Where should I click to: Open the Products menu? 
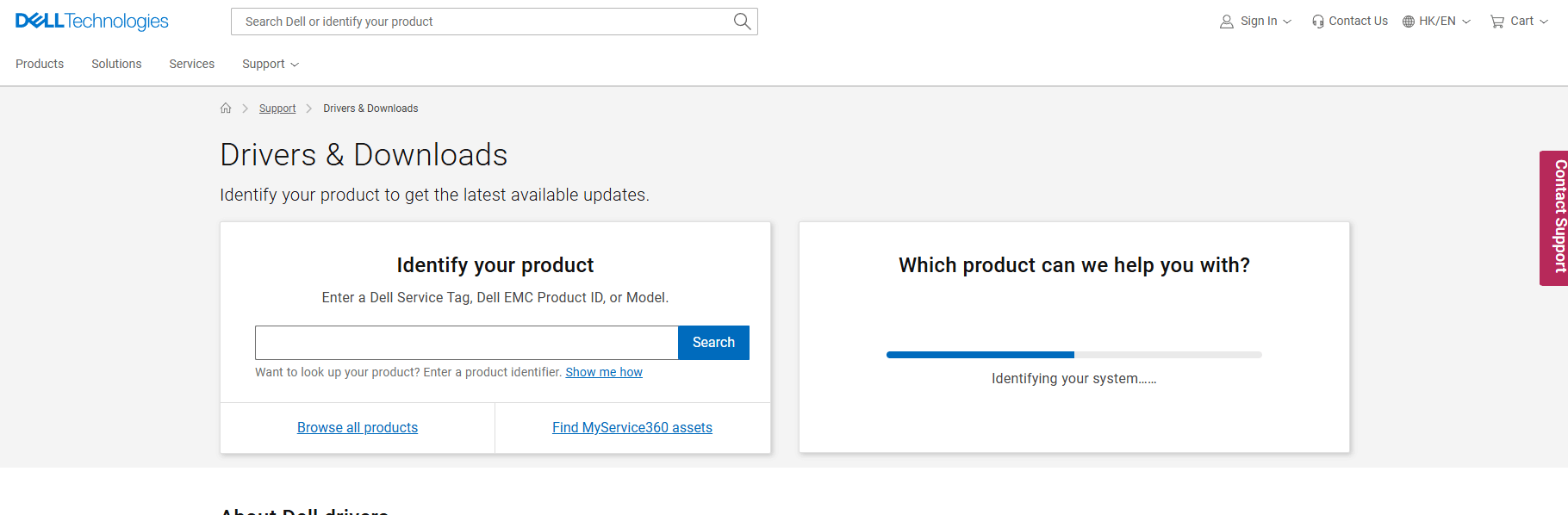40,64
